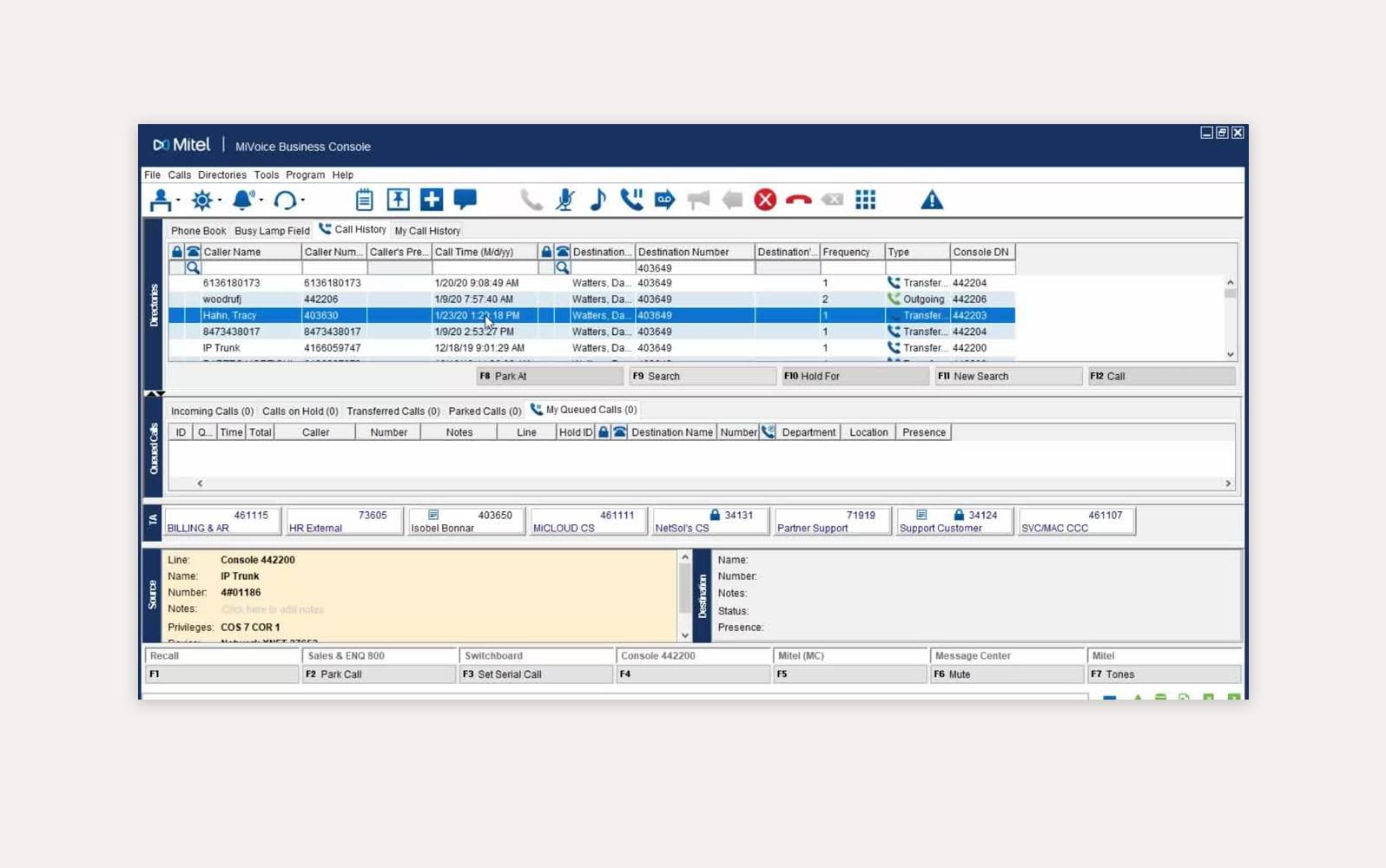
Task: Click the hold call handset icon
Action: coord(631,201)
